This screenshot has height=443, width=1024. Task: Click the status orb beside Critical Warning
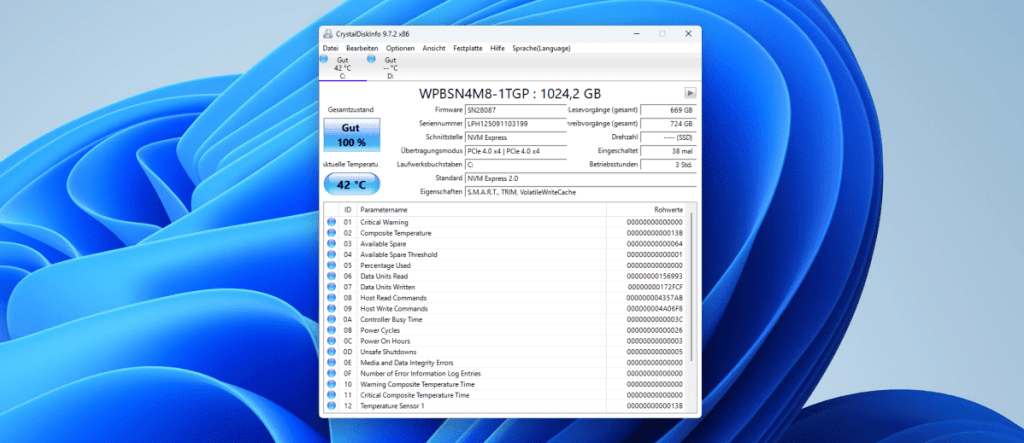332,222
